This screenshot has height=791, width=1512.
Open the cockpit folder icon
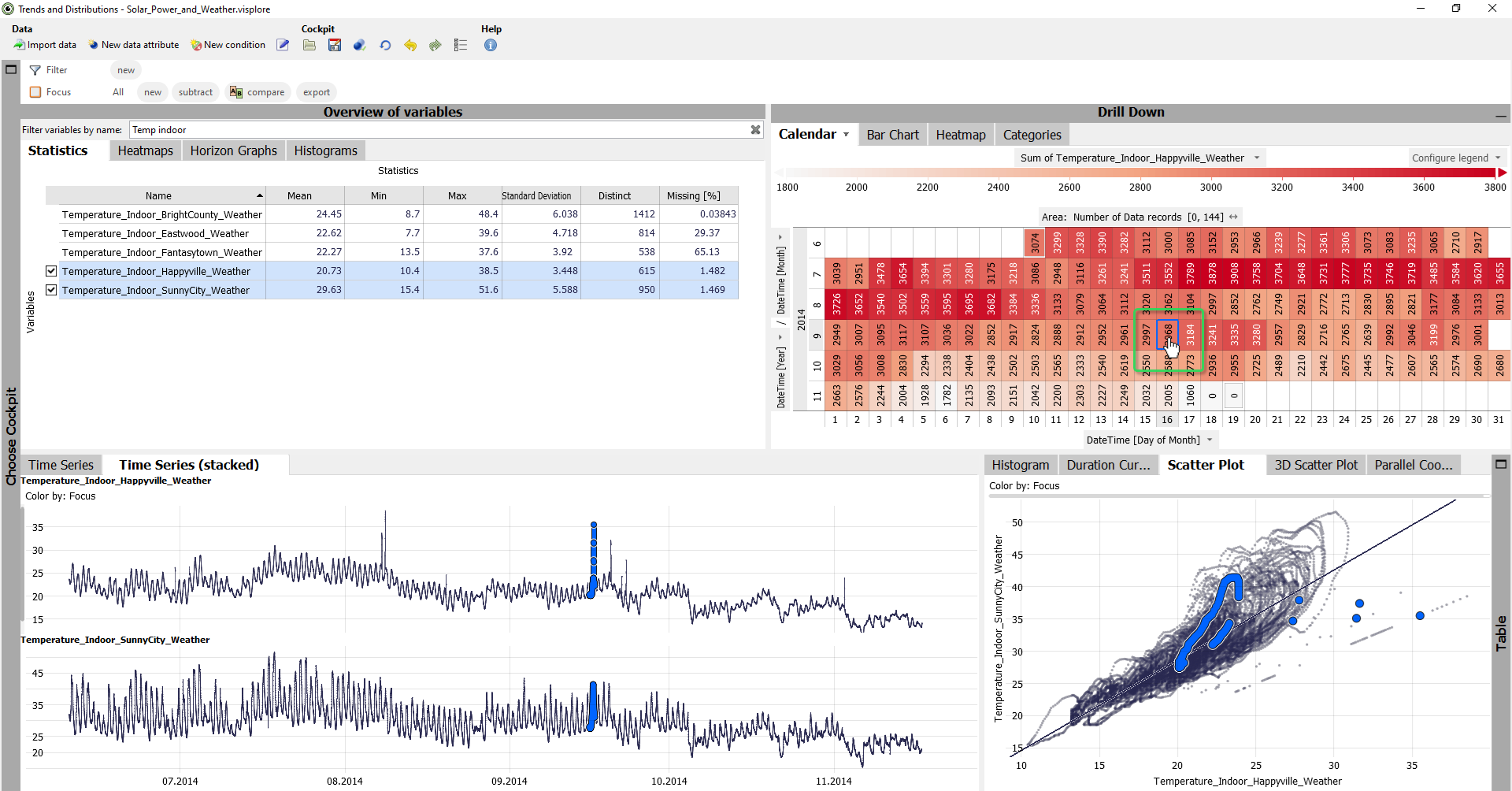click(x=309, y=45)
